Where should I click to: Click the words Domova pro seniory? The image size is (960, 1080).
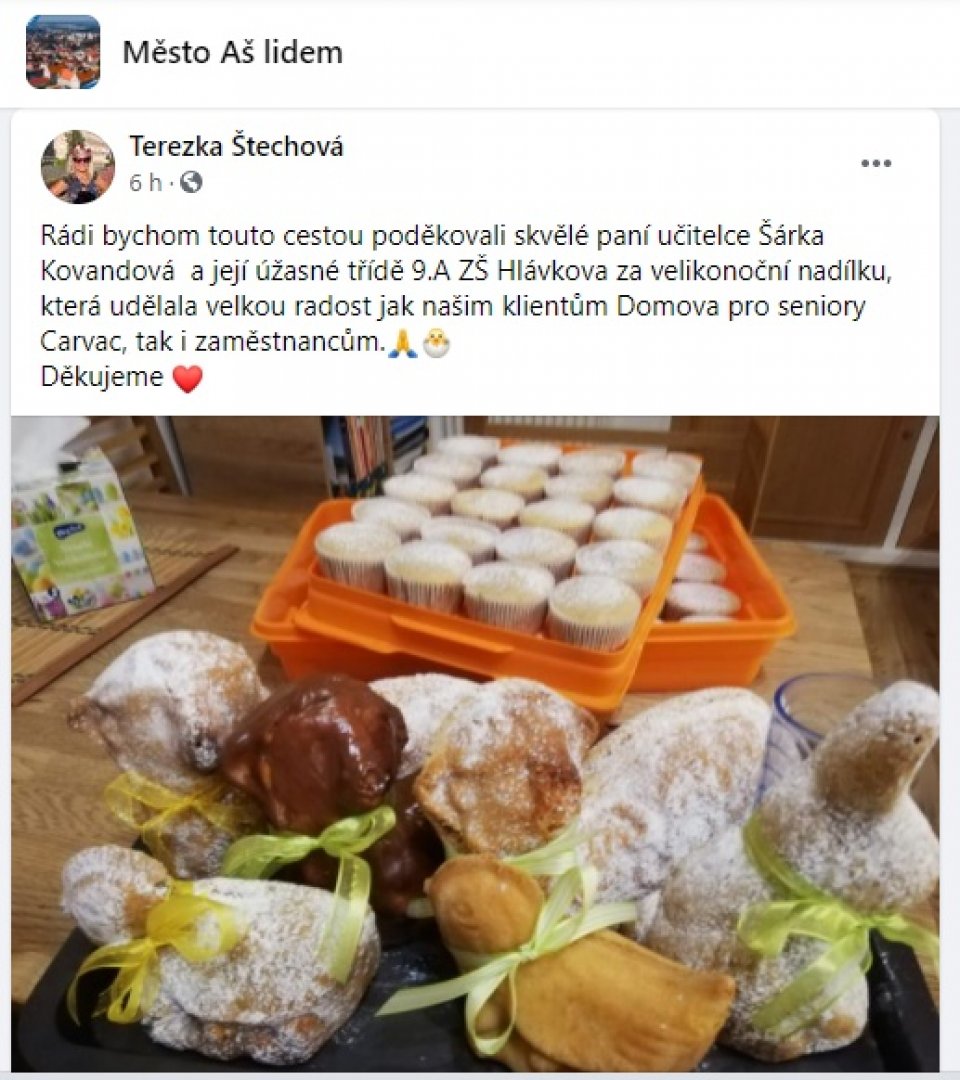pyautogui.click(x=741, y=306)
